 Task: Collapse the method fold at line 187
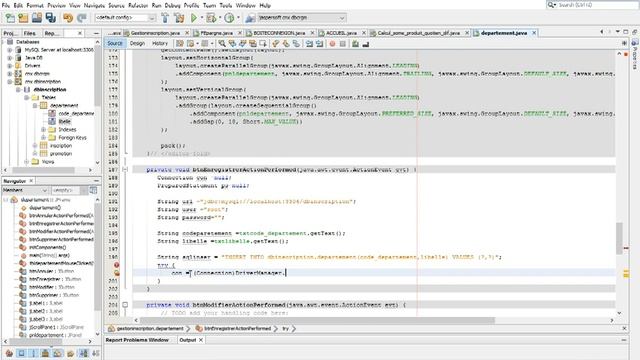125,169
